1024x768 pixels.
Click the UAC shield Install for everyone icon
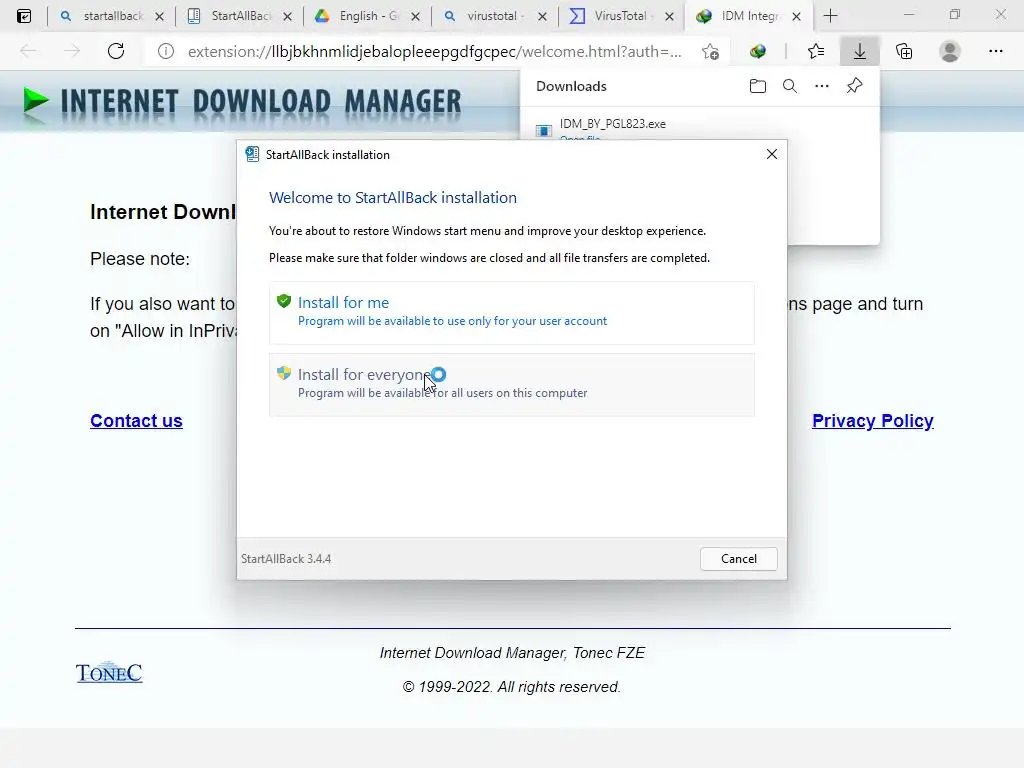(x=283, y=373)
